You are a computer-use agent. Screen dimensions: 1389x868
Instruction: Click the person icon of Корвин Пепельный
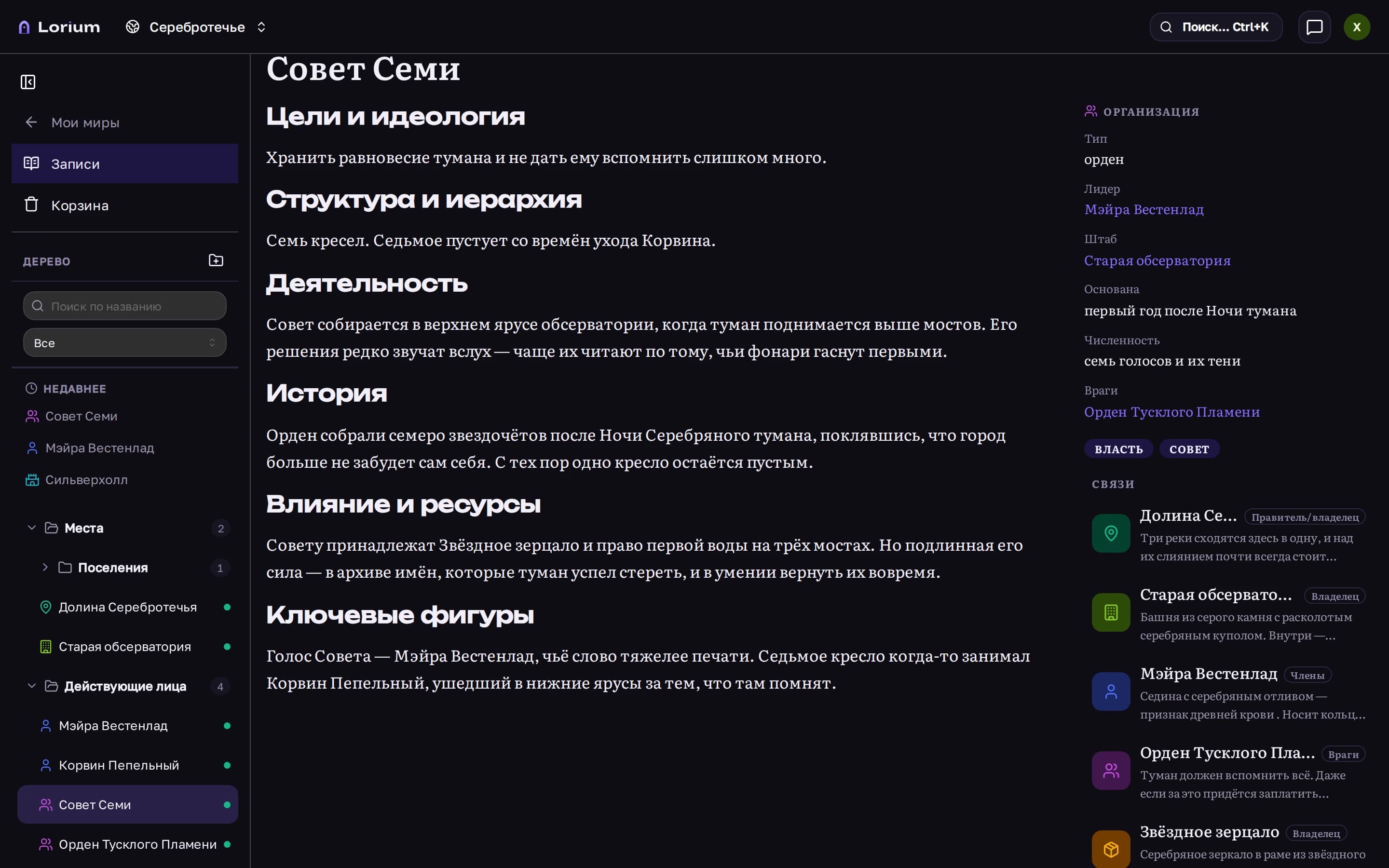coord(46,766)
